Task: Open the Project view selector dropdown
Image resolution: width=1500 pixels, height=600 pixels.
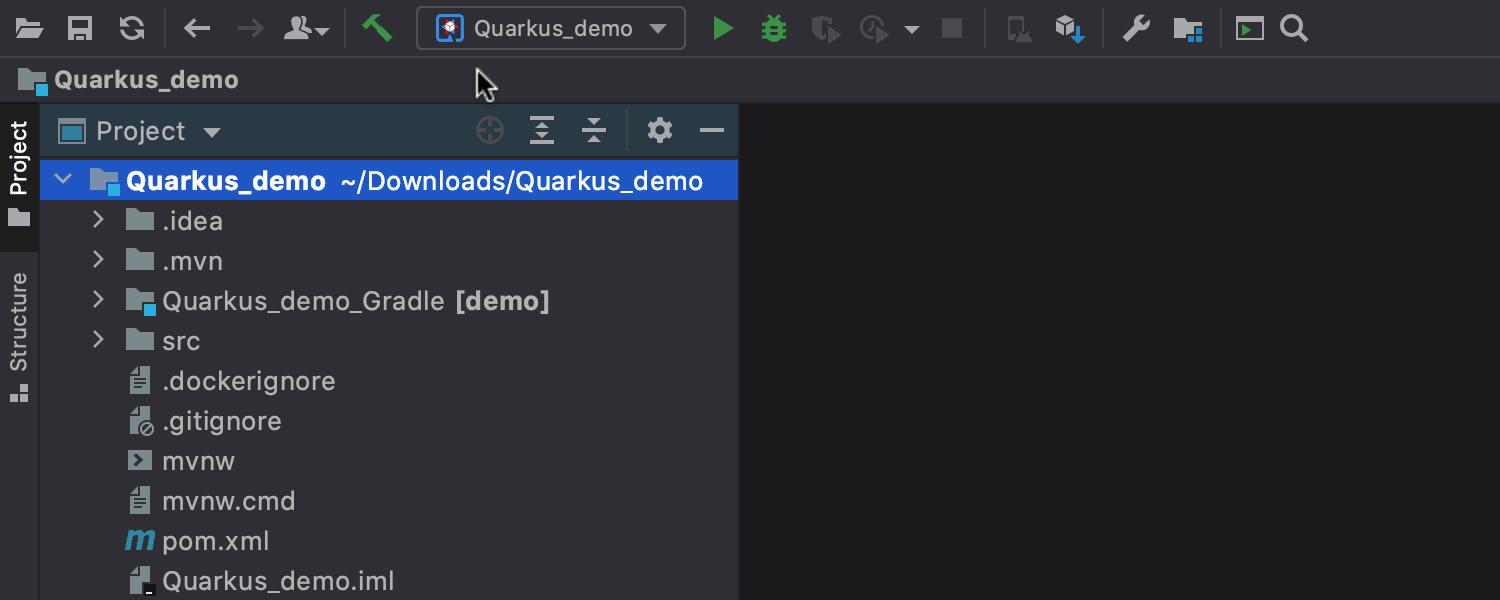Action: click(140, 131)
